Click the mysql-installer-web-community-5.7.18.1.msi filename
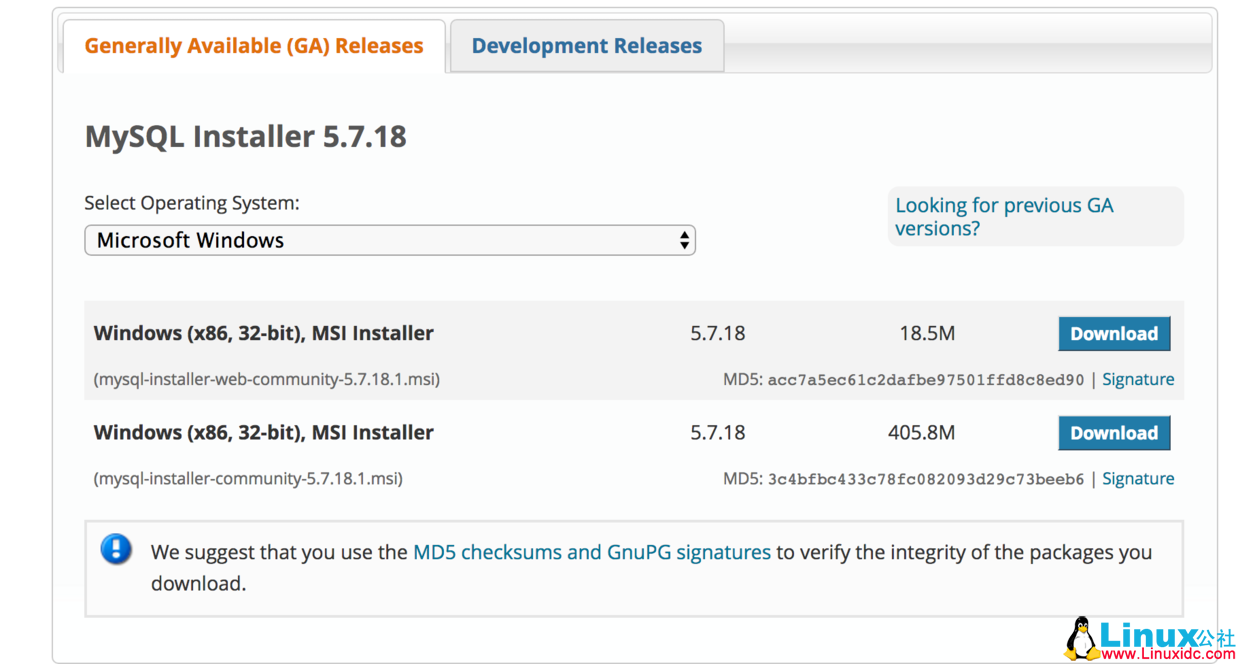 (267, 379)
